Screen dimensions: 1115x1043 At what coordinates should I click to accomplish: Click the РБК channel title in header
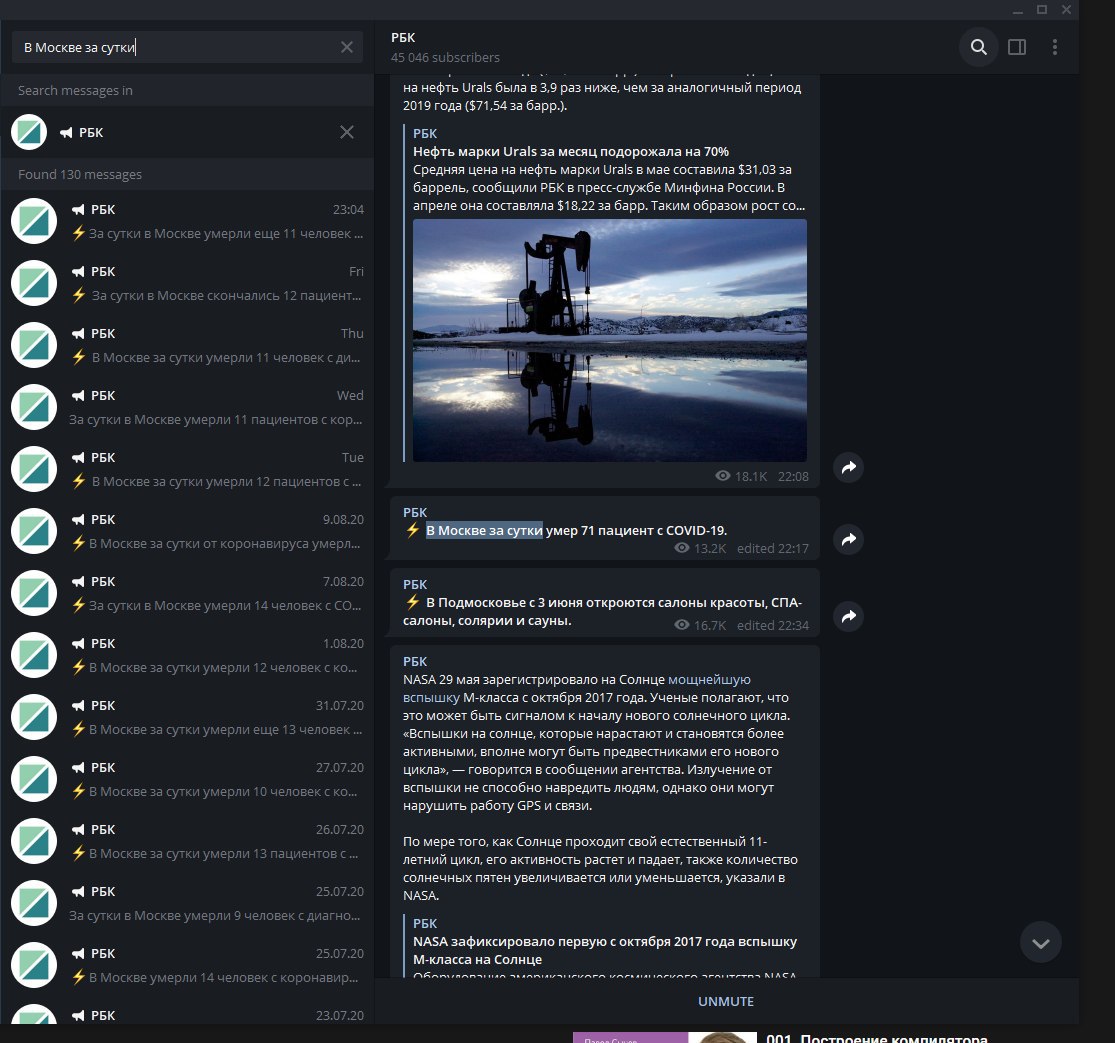point(402,38)
